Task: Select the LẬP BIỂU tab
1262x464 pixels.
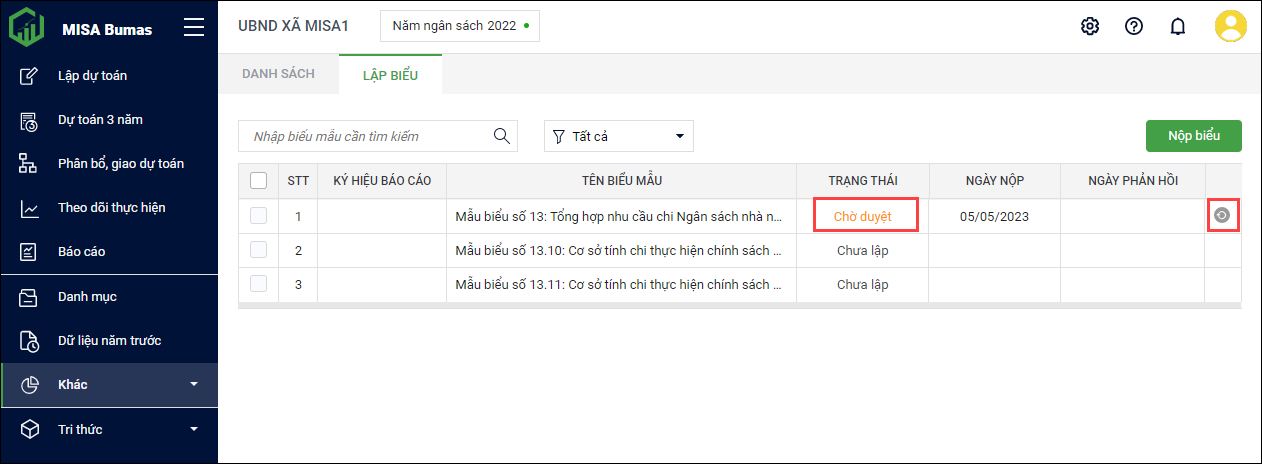Action: pyautogui.click(x=390, y=75)
